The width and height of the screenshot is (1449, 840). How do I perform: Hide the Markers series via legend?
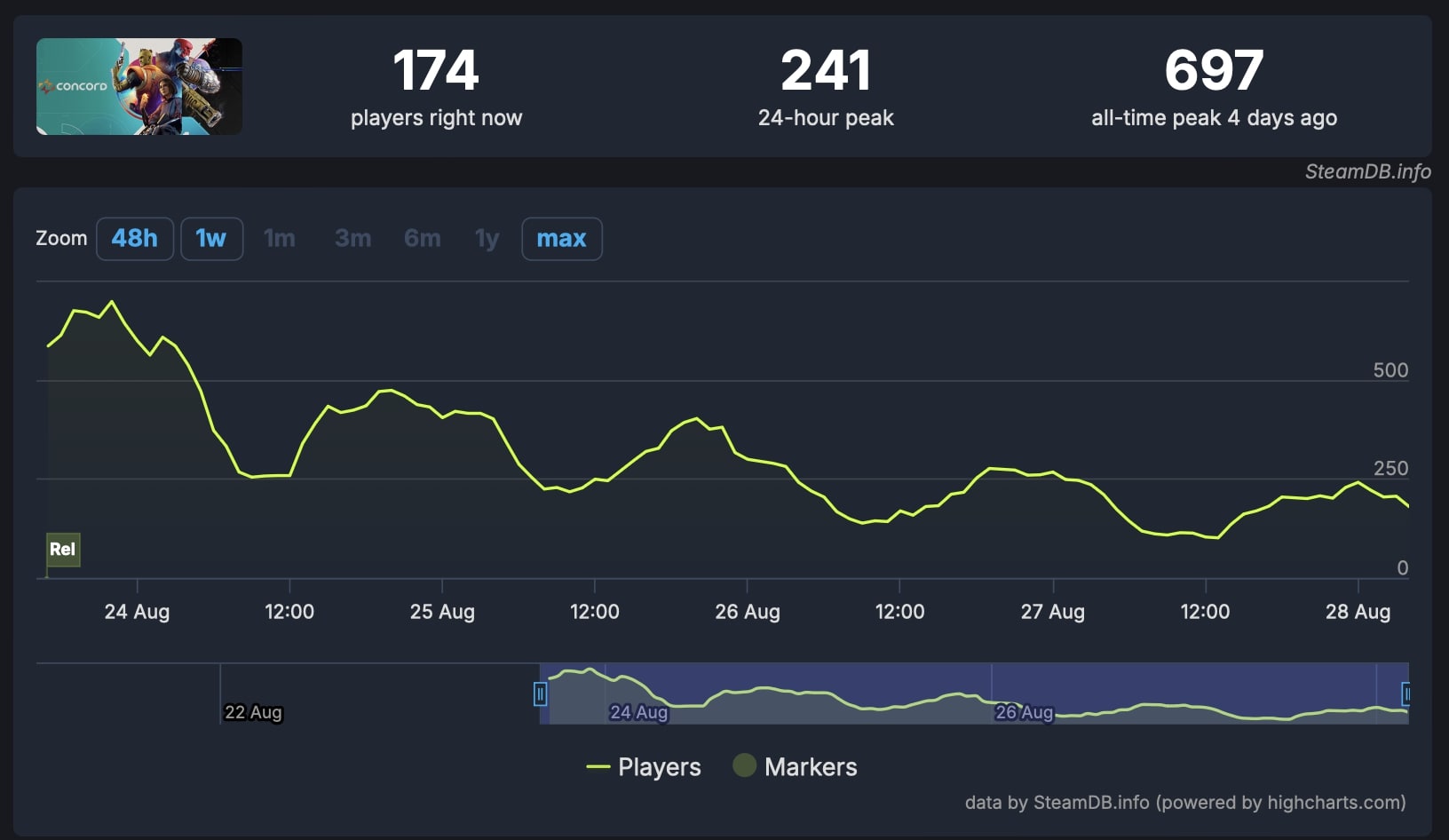(795, 767)
